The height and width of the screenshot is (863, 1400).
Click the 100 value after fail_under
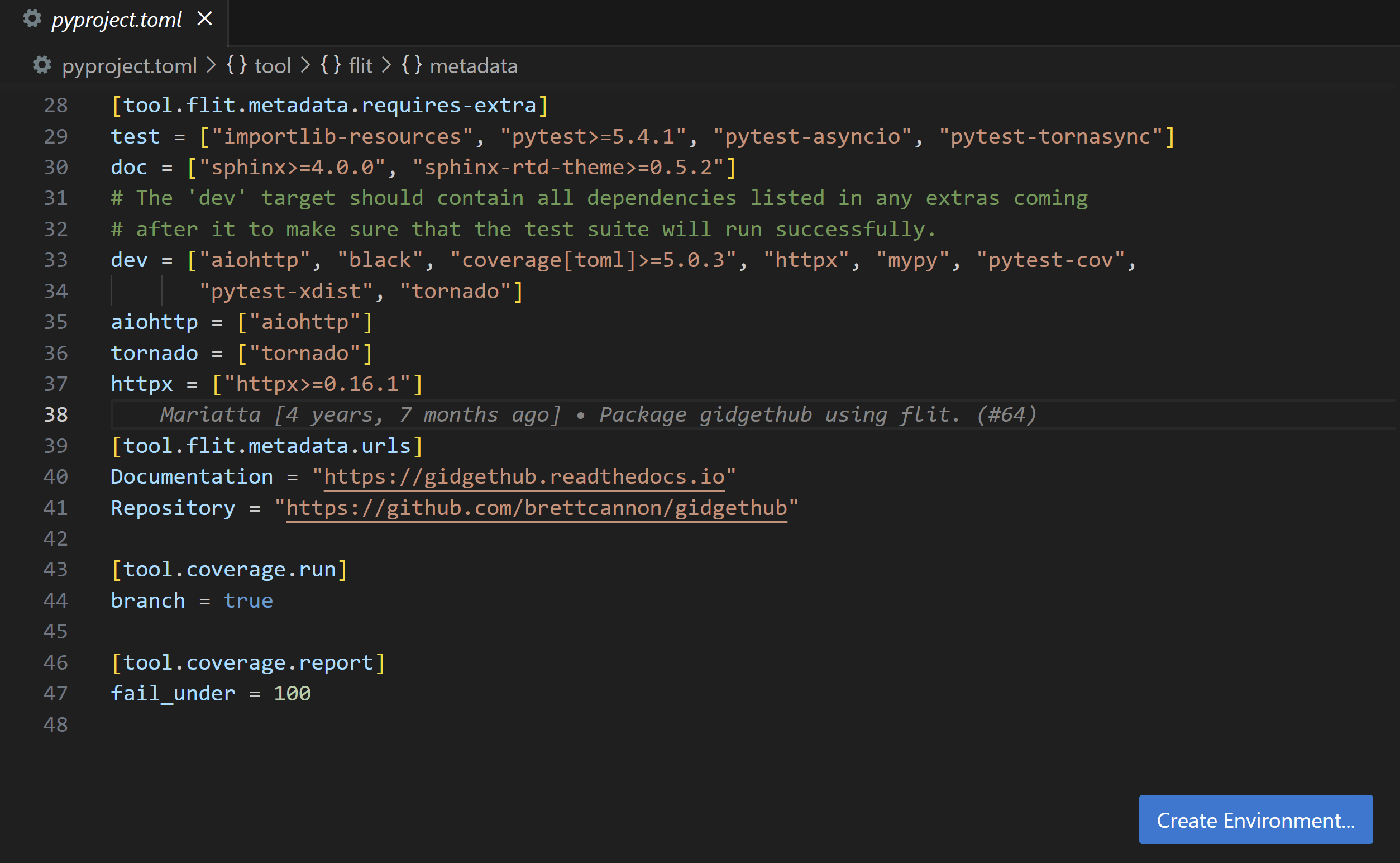(x=292, y=693)
